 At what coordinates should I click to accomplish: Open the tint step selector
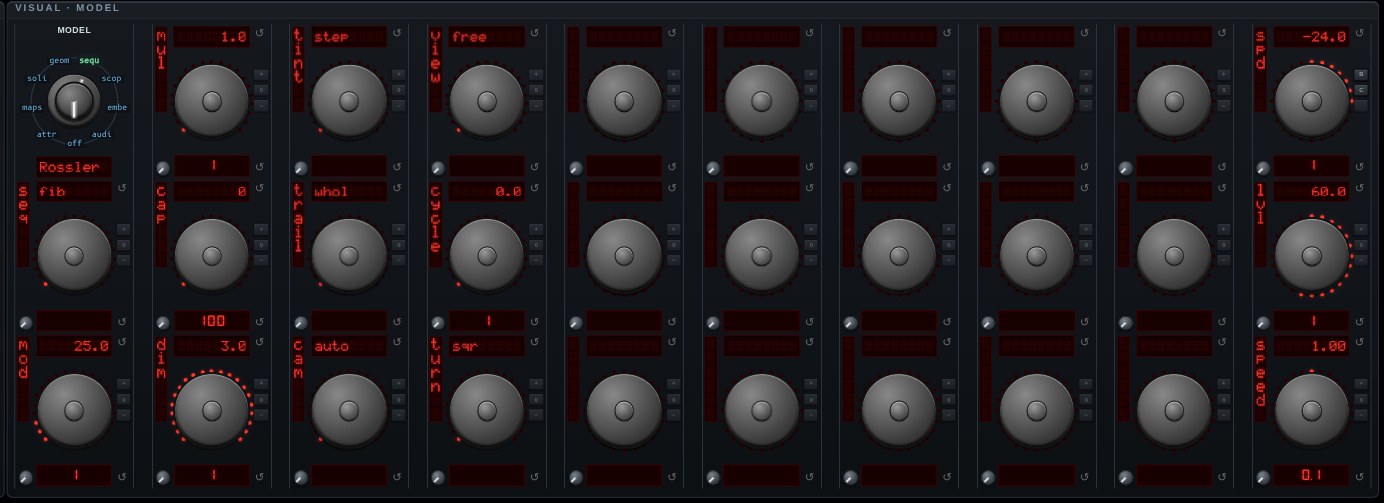[x=349, y=37]
